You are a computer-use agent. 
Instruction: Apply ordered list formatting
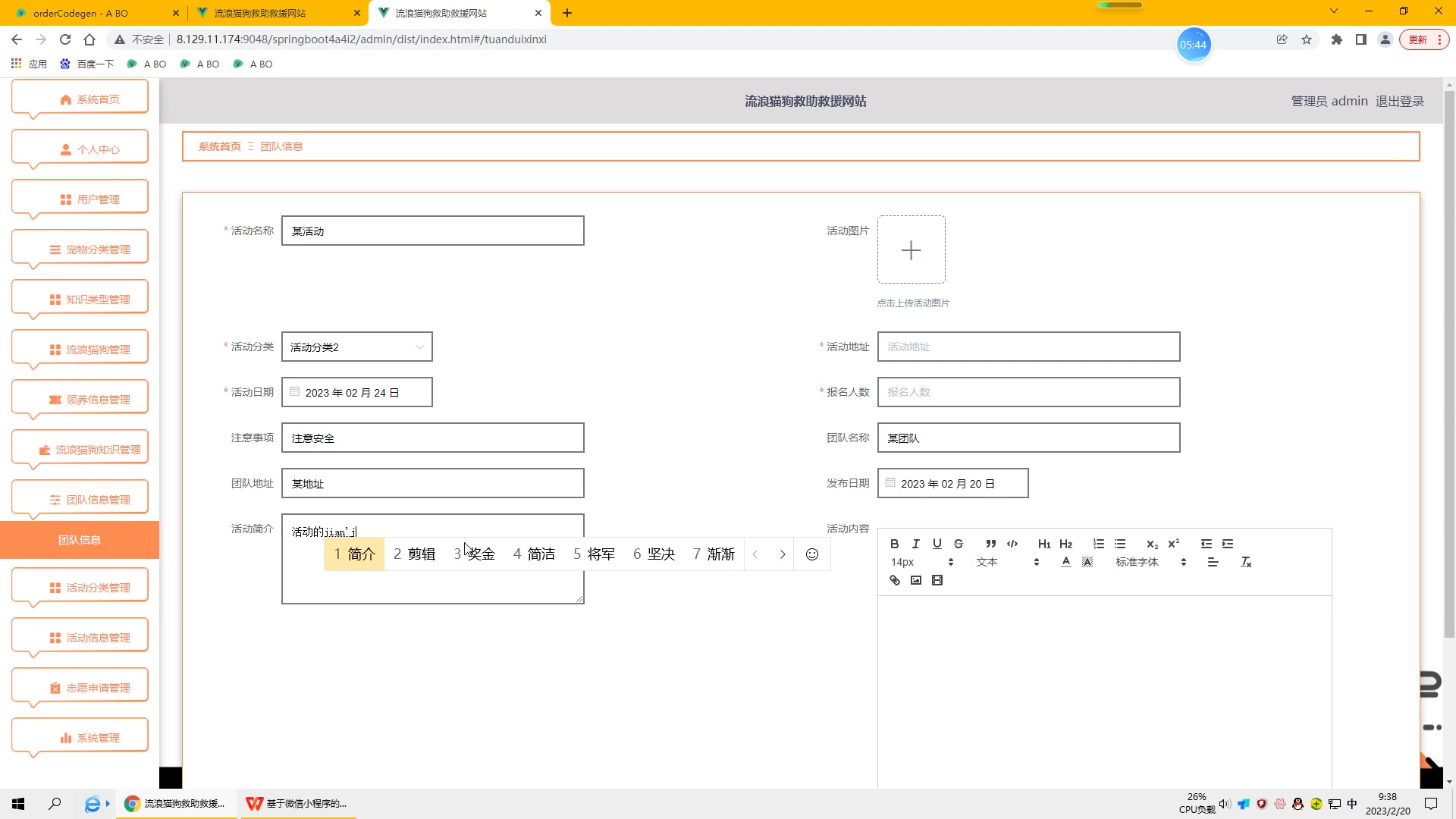coord(1099,544)
